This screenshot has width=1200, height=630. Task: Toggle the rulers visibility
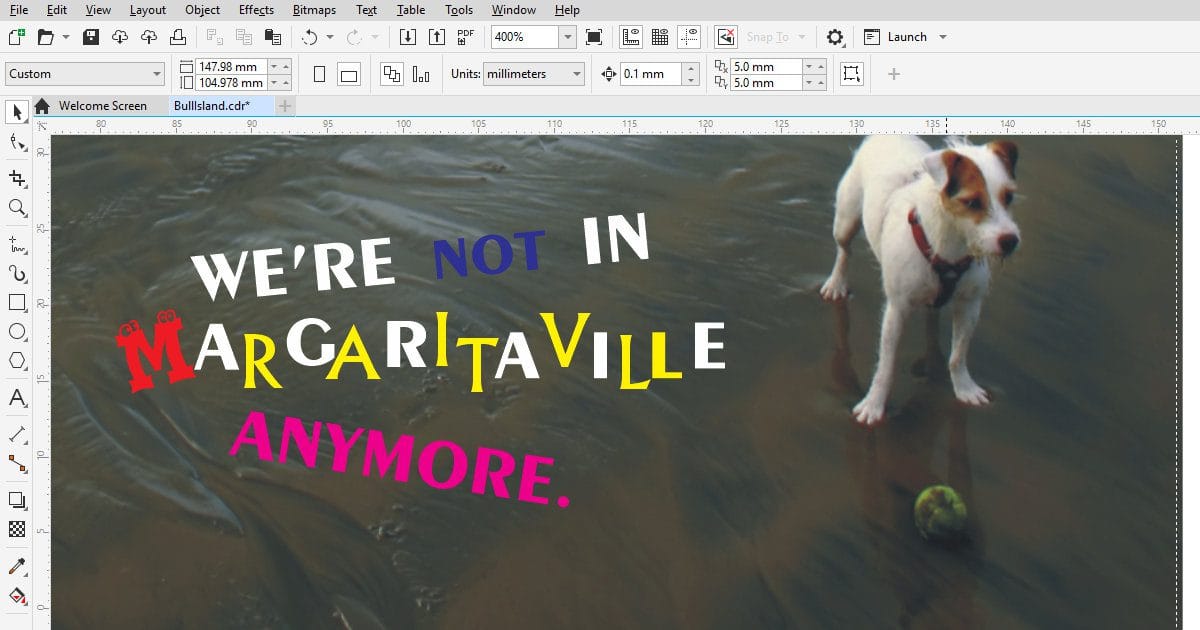(632, 36)
